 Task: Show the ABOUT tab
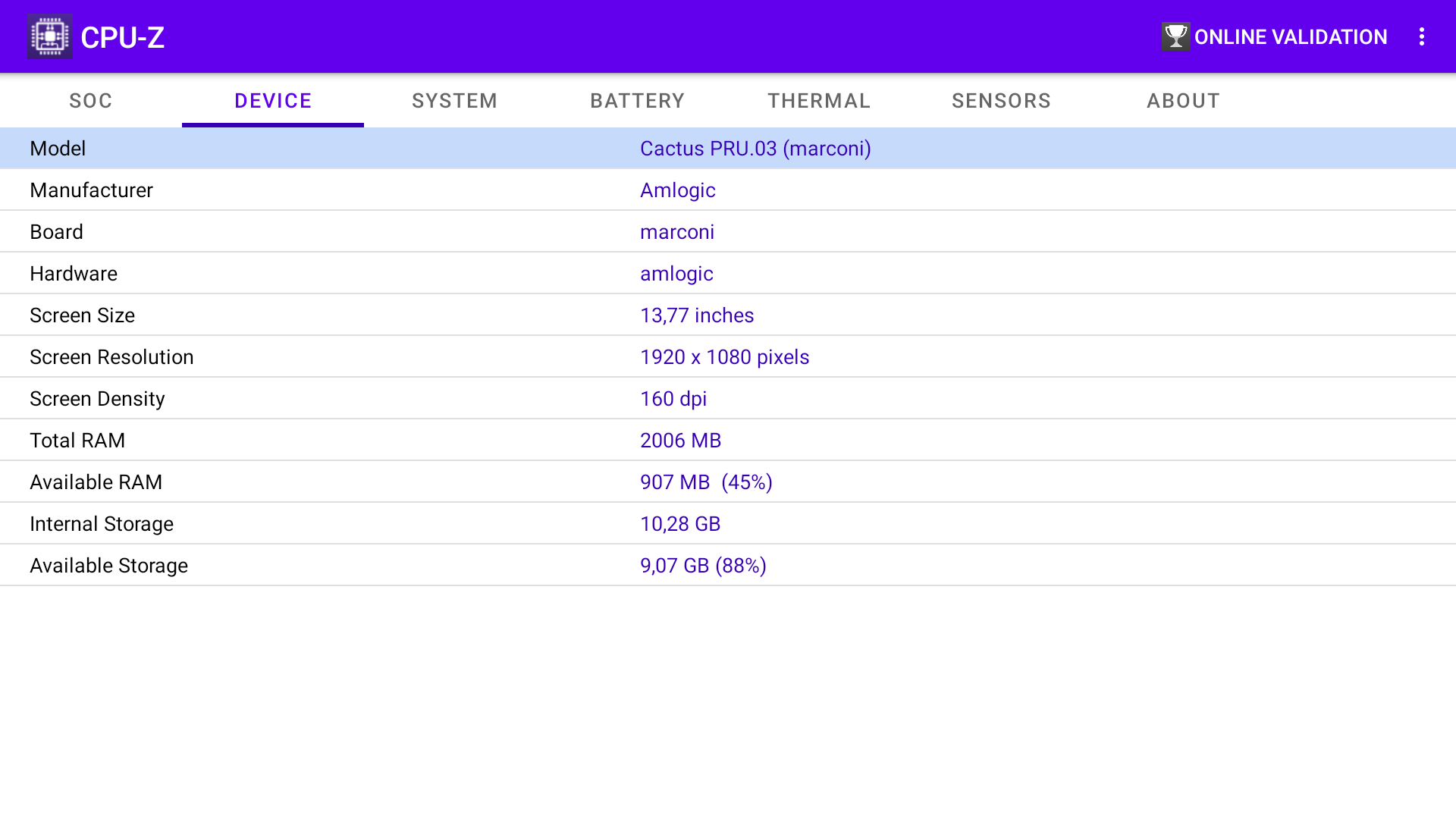point(1183,101)
